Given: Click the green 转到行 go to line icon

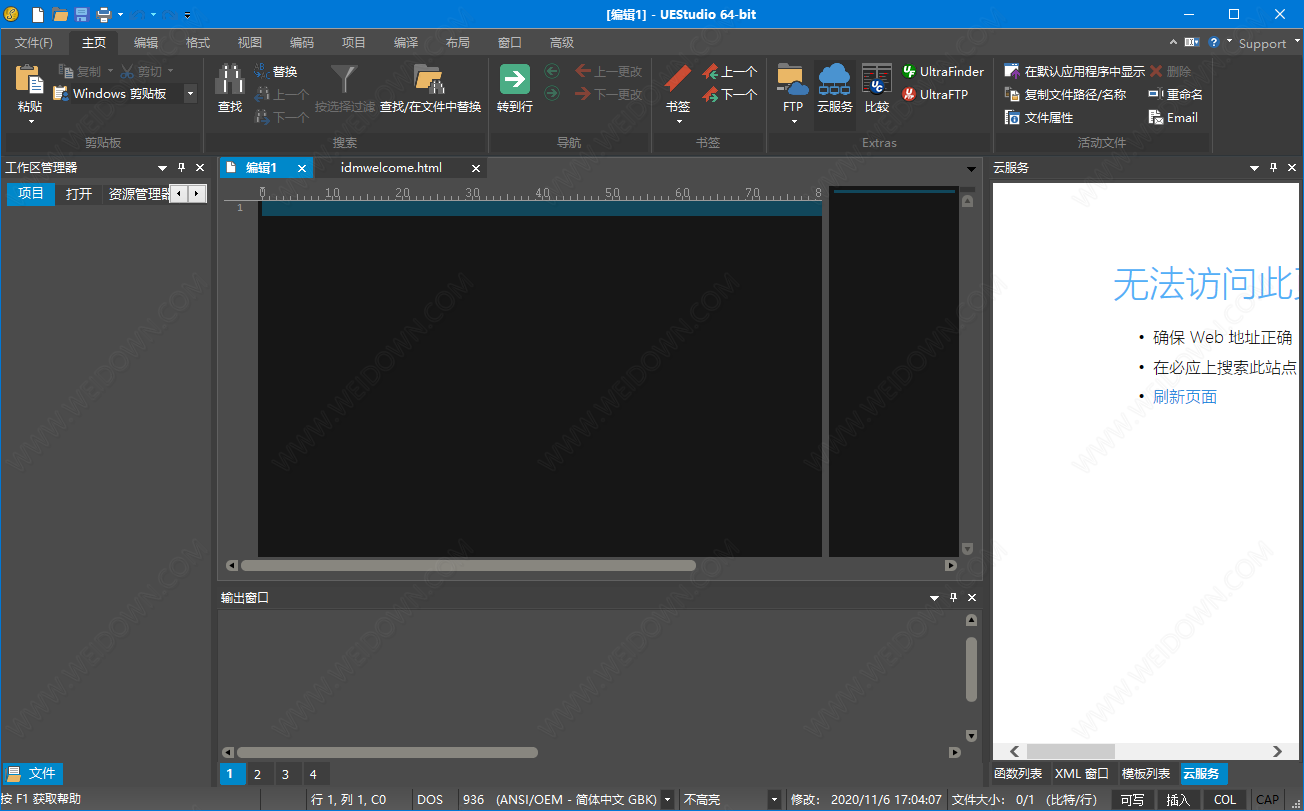Looking at the screenshot, I should click(515, 79).
